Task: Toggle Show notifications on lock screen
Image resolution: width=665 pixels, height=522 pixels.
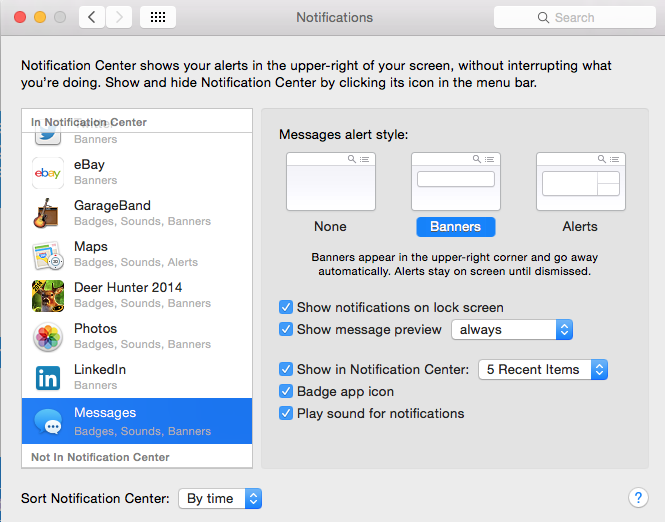Action: pos(286,307)
